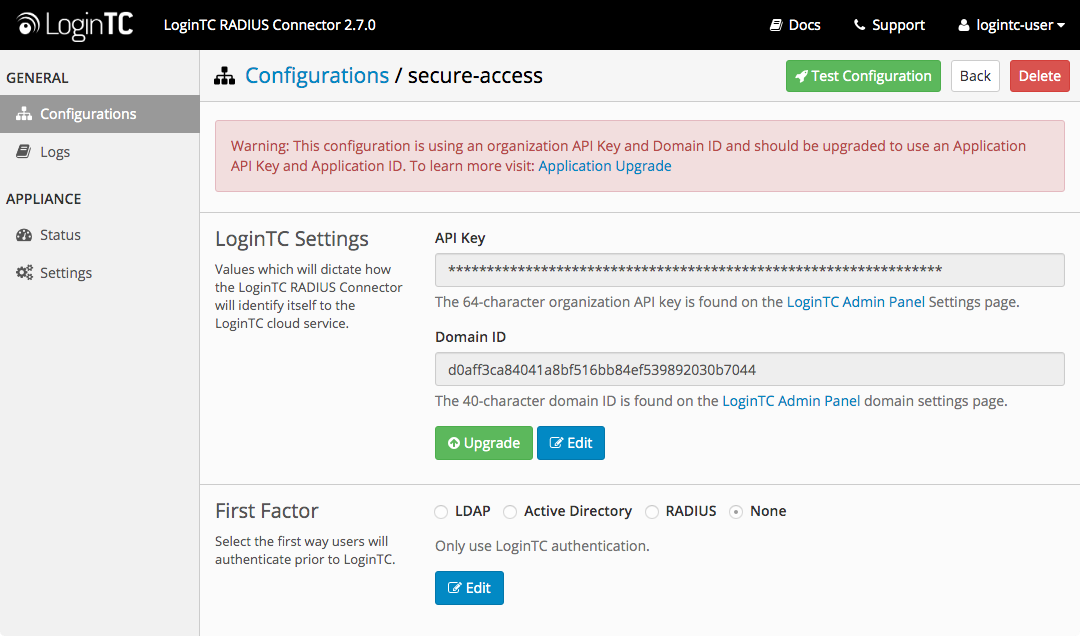The image size is (1080, 636).
Task: Click the Domain ID field label
Action: pyautogui.click(x=470, y=337)
